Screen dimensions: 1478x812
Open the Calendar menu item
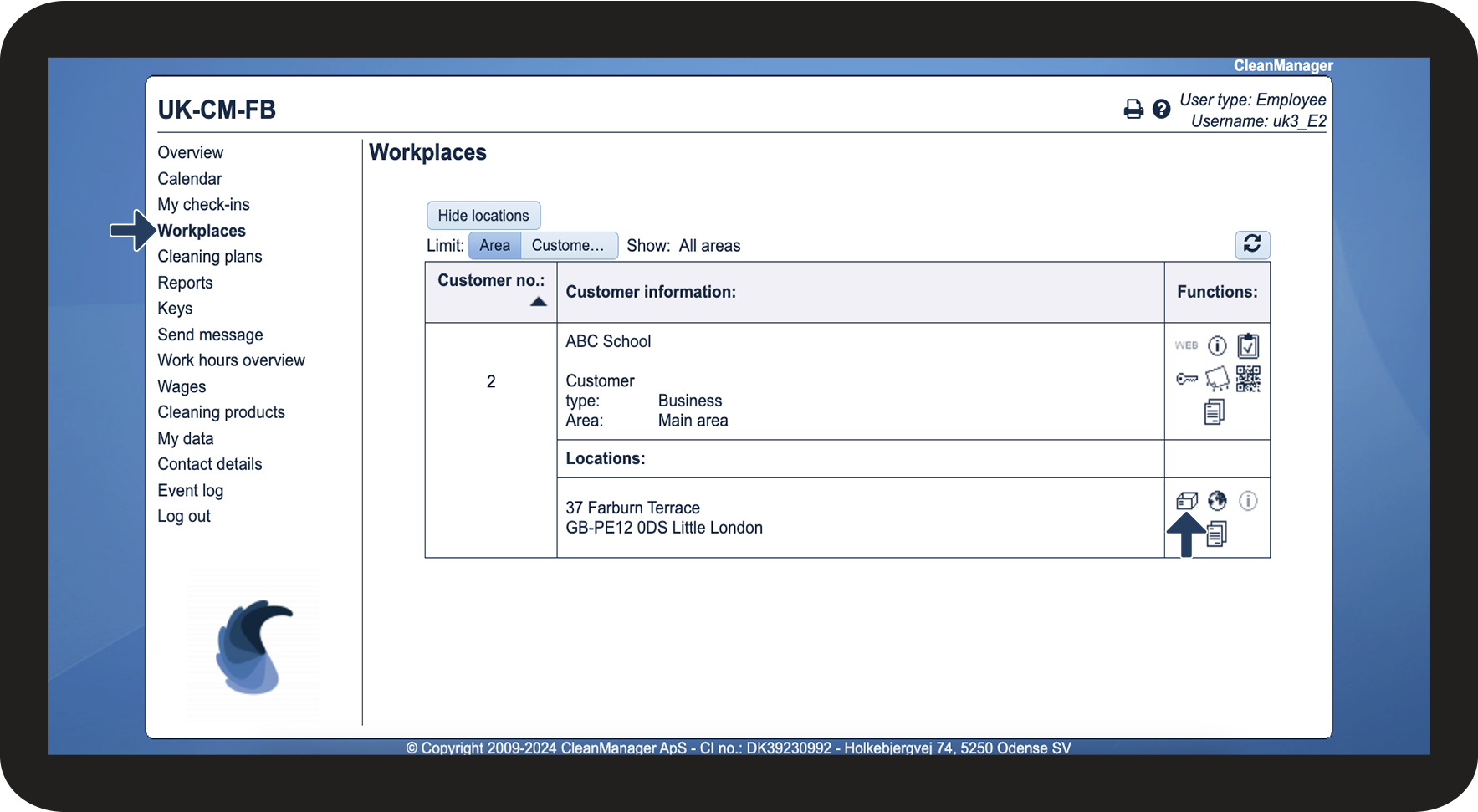[190, 179]
